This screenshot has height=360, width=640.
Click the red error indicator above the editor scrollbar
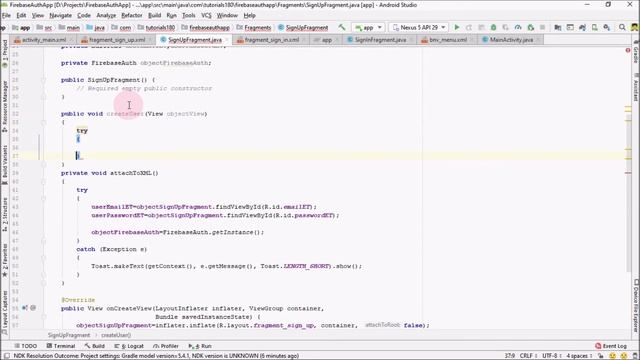pos(628,50)
